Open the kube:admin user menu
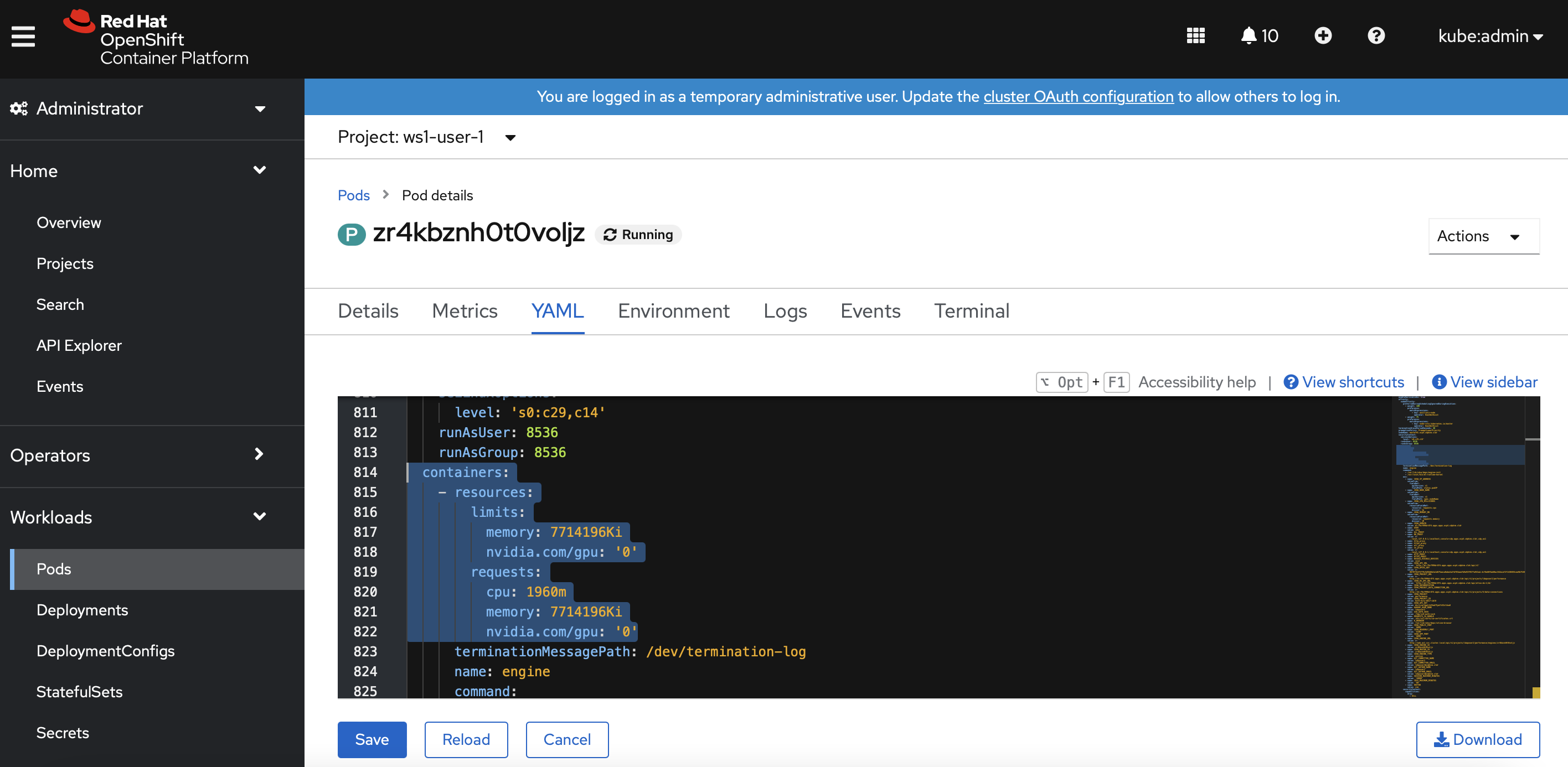The height and width of the screenshot is (767, 1568). pyautogui.click(x=1489, y=36)
